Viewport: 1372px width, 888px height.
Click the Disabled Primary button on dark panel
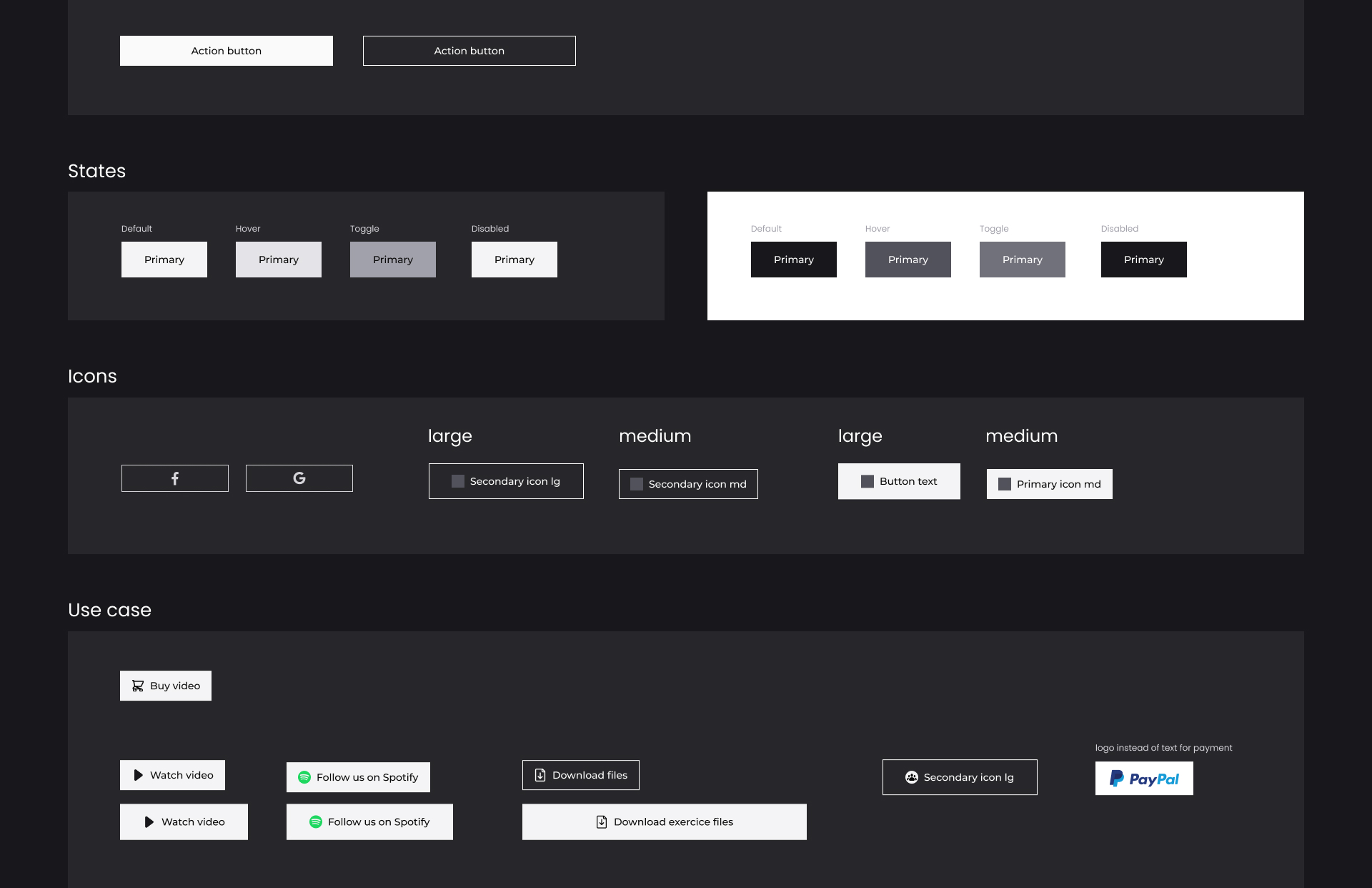514,260
